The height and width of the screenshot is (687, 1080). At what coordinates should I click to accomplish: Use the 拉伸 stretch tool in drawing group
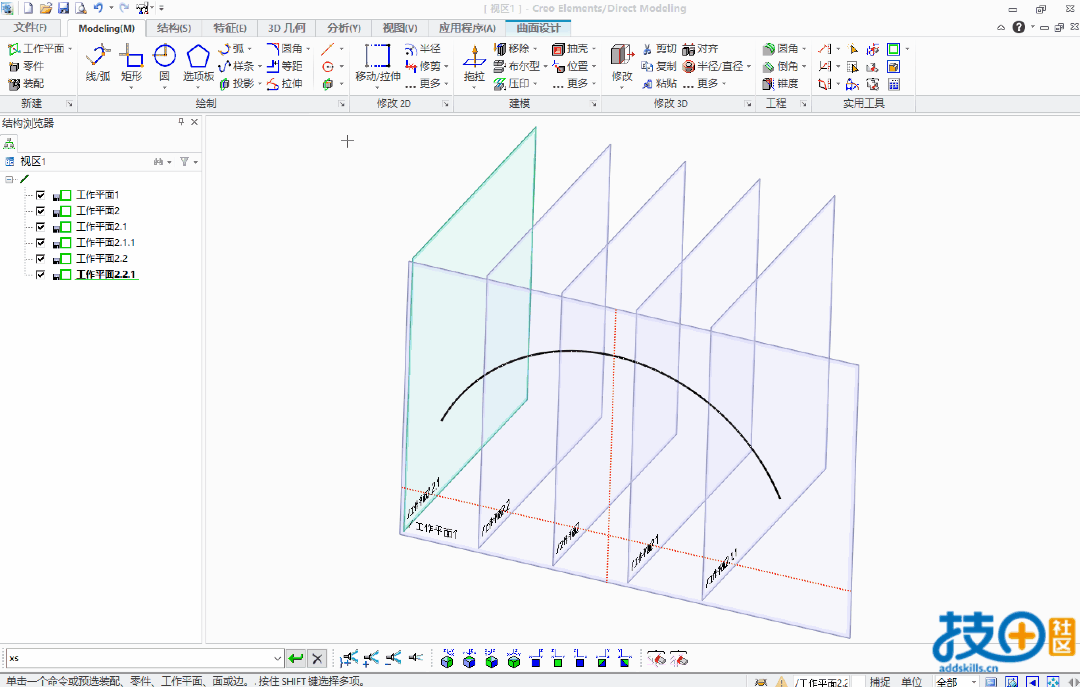coord(284,83)
